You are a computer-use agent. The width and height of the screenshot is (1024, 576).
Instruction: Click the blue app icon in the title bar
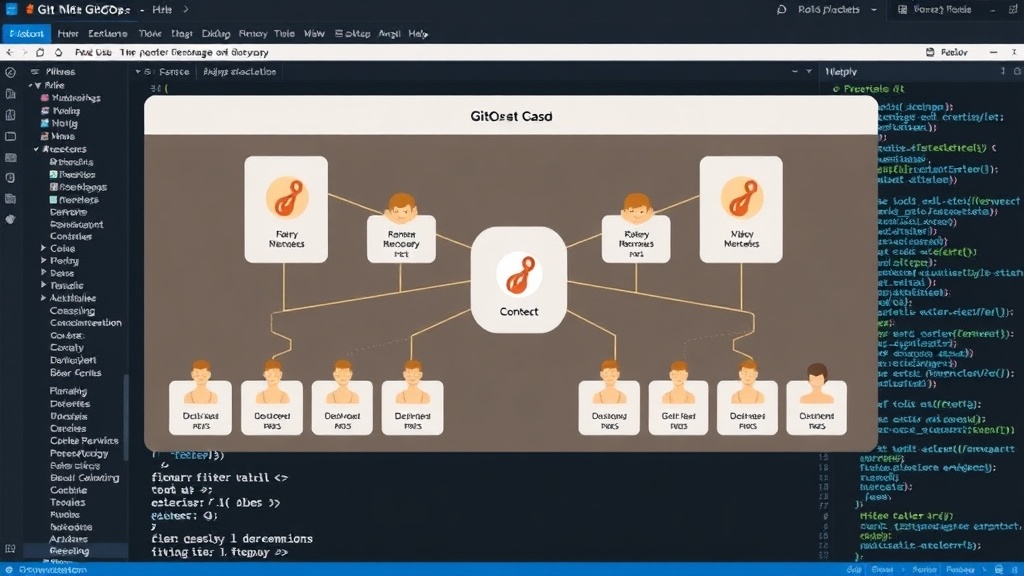[11, 9]
